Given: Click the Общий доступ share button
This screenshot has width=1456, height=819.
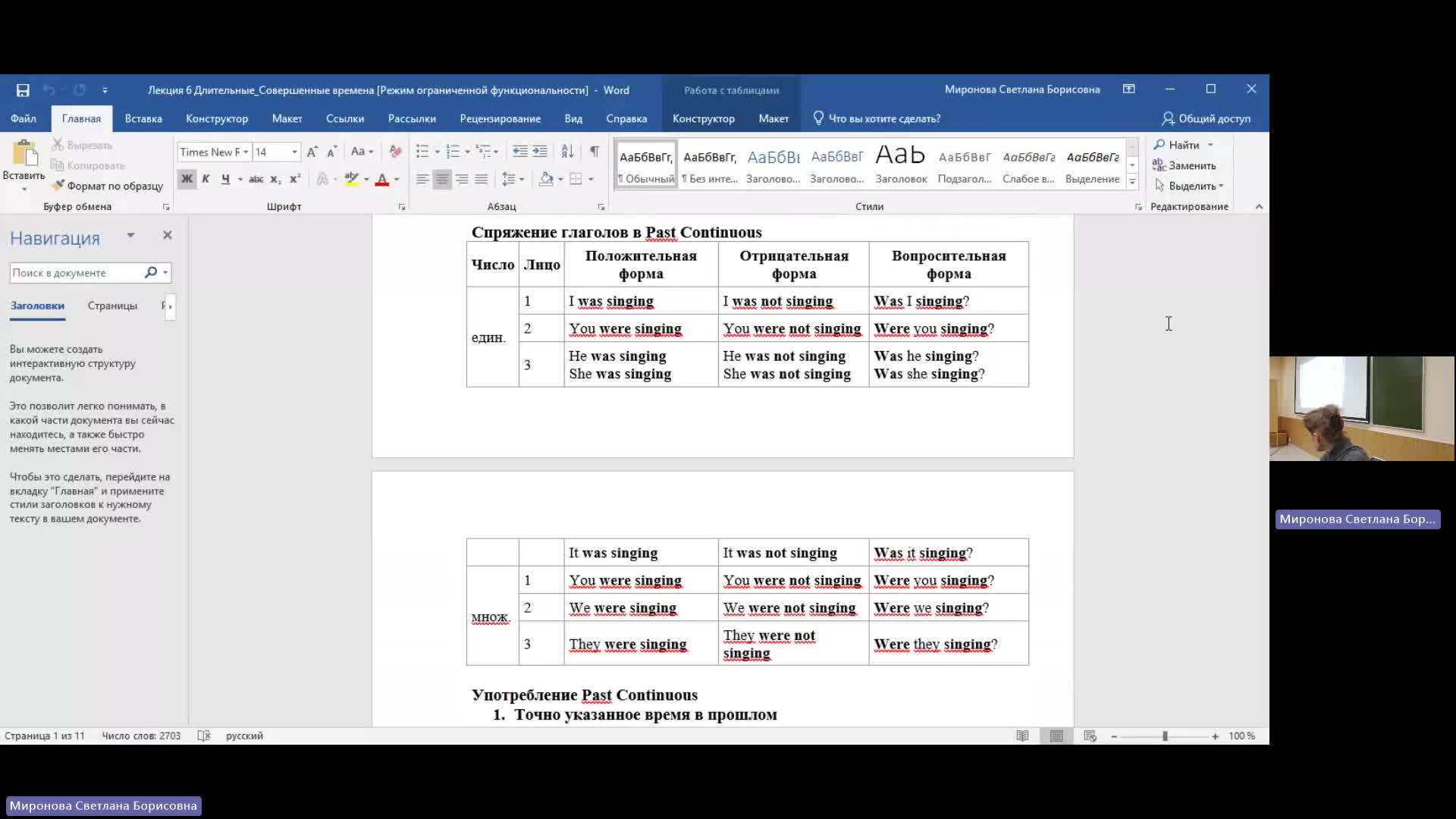Looking at the screenshot, I should point(1206,118).
